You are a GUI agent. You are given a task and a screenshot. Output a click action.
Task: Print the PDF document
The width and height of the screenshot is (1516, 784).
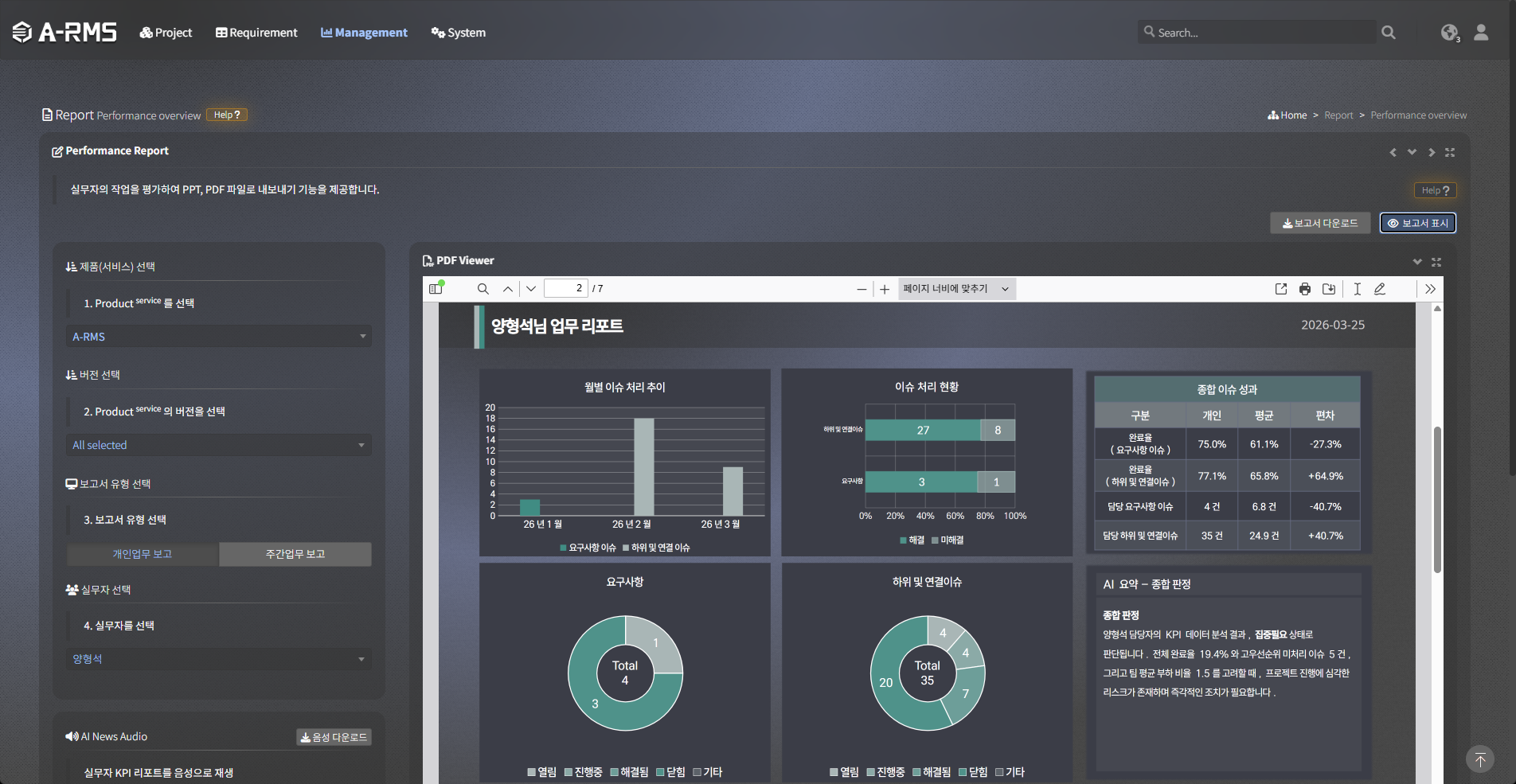click(1304, 289)
